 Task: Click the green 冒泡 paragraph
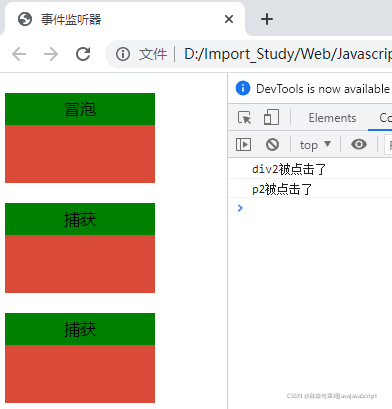tap(80, 109)
